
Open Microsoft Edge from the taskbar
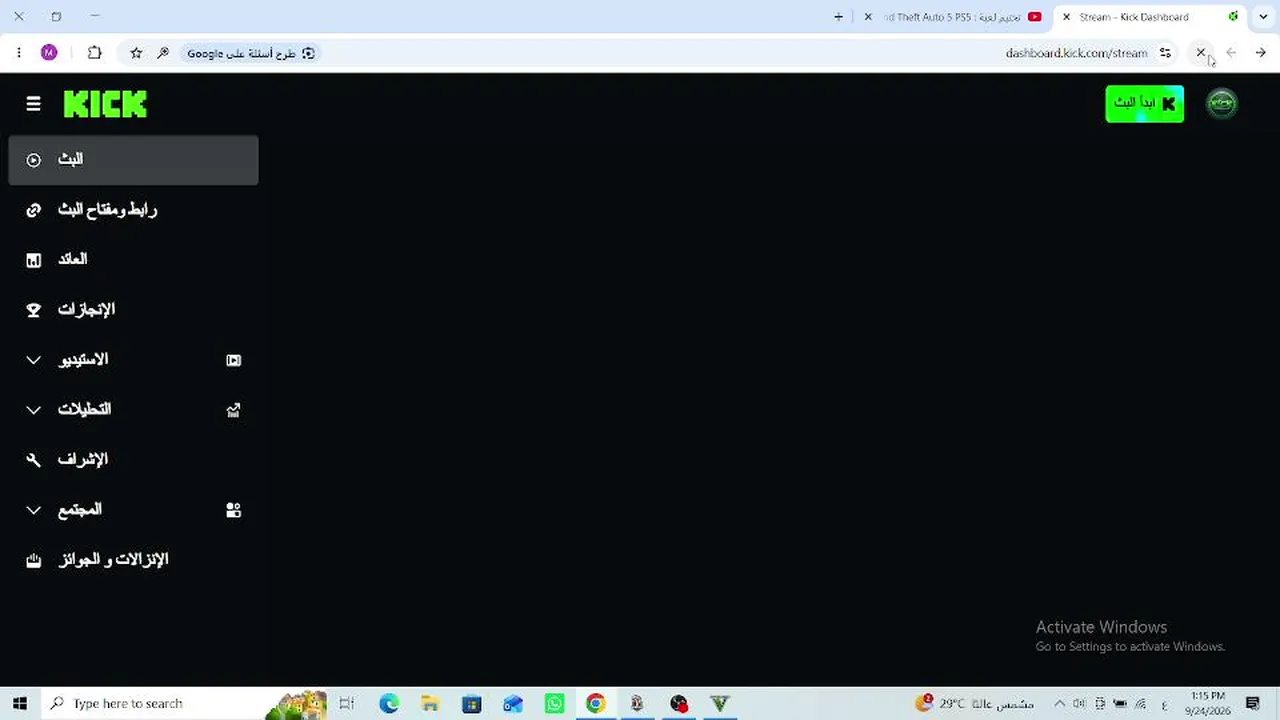coord(389,703)
